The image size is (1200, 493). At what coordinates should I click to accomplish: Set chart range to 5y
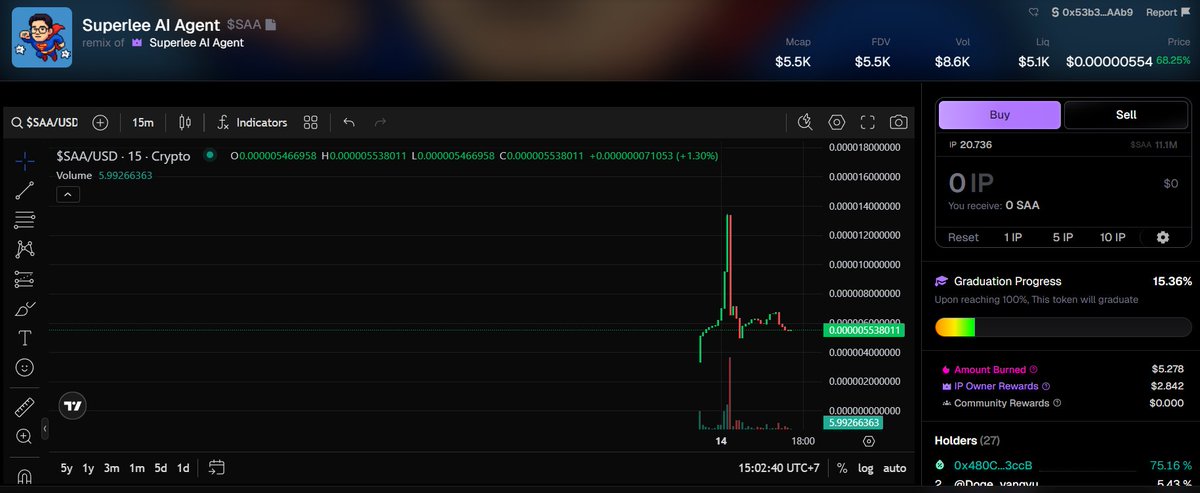(x=66, y=468)
